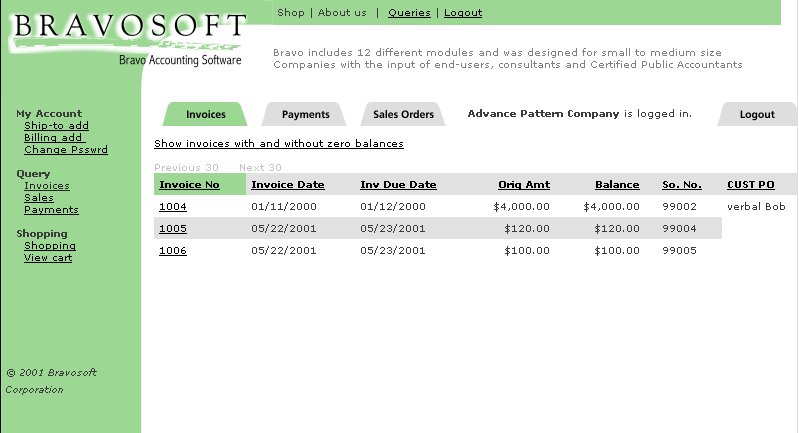Click the Bravosoft logo
Screen dimensions: 799x433
point(128,36)
